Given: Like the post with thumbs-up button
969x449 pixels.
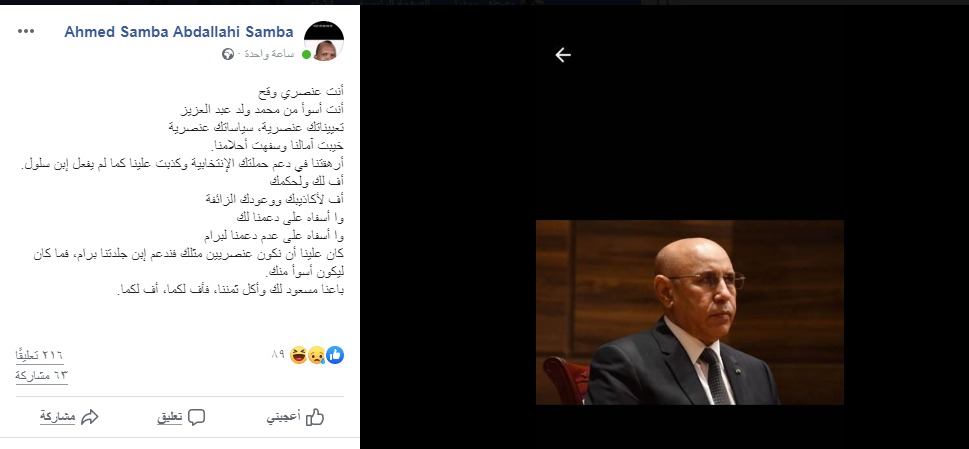Looking at the screenshot, I should tap(295, 417).
